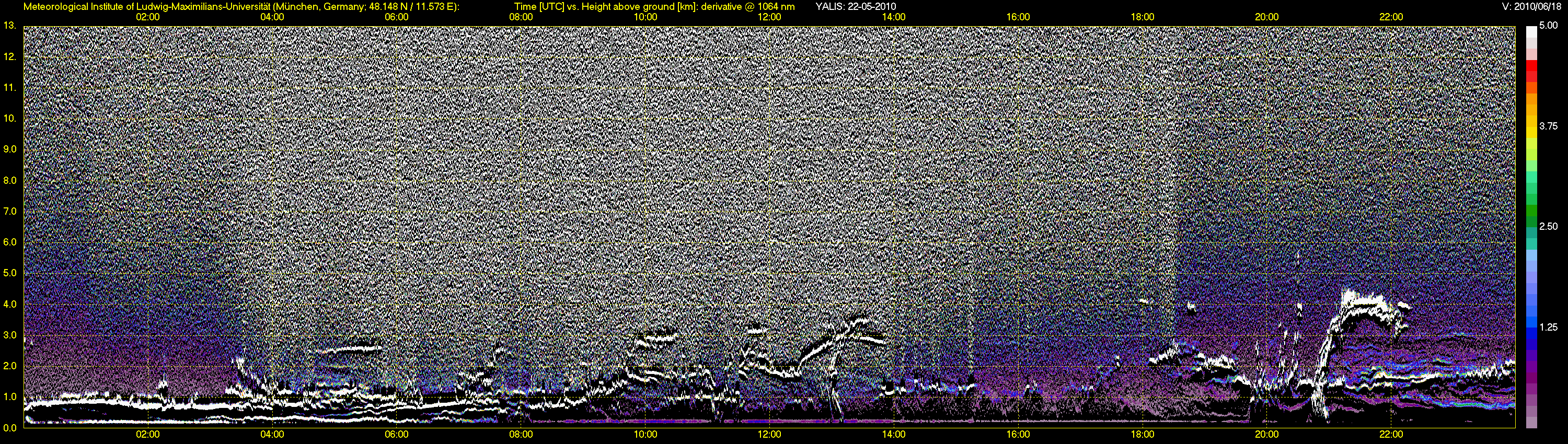Click the '2.0' height axis label
Image resolution: width=1568 pixels, height=444 pixels.
pos(10,366)
